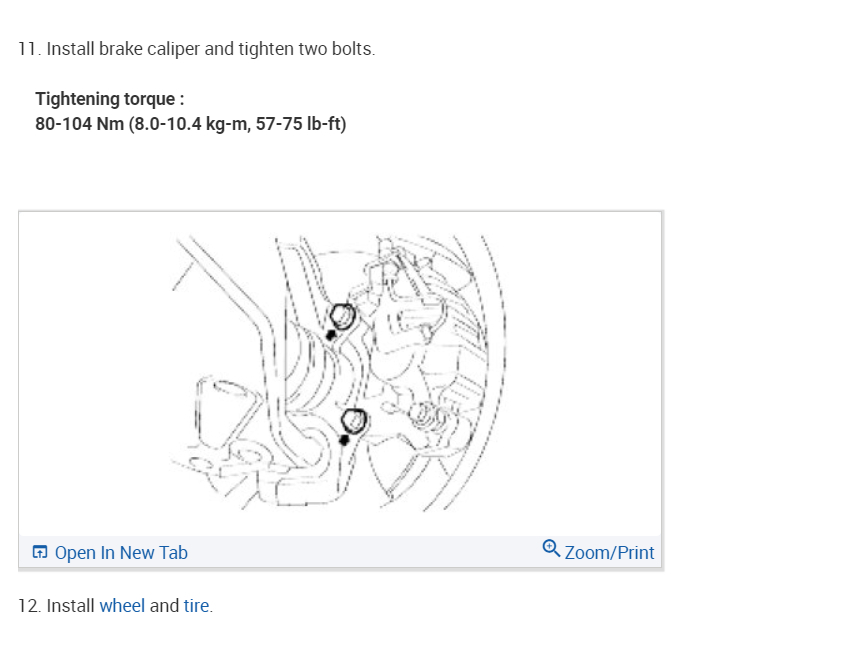The height and width of the screenshot is (659, 858).
Task: Click the "80-104 Nm" torque value line
Action: pos(190,125)
